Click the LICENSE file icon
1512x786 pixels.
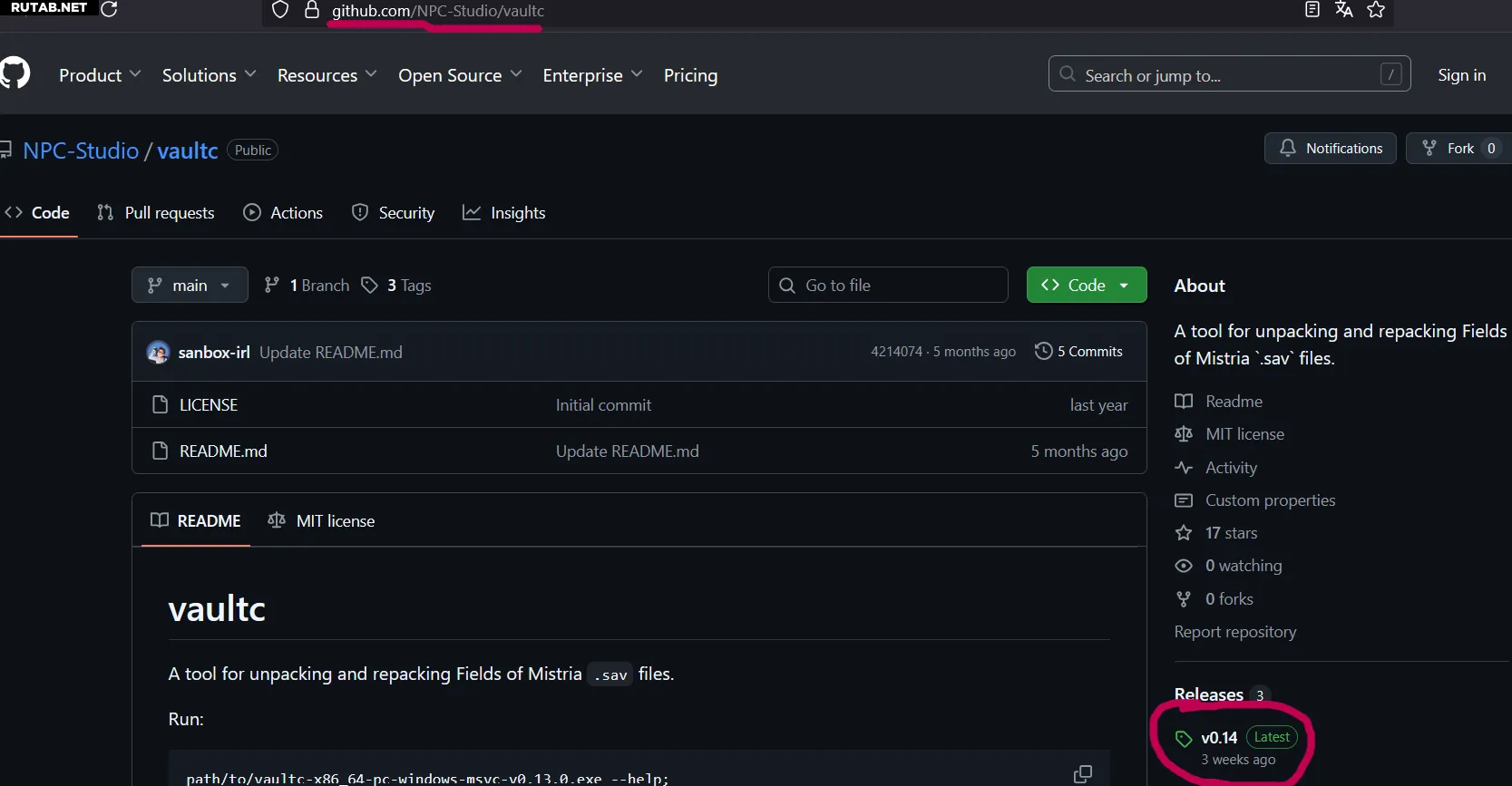[161, 404]
